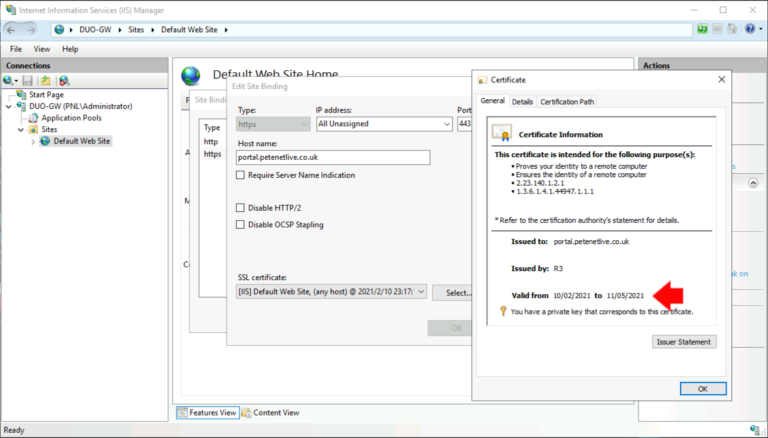This screenshot has height=438, width=768.
Task: Click the save icon in Connections toolbar
Action: click(x=28, y=80)
